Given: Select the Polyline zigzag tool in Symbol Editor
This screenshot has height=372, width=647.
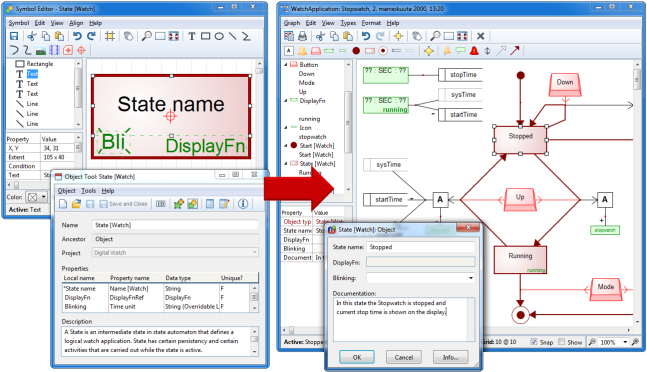Looking at the screenshot, I should tap(246, 36).
